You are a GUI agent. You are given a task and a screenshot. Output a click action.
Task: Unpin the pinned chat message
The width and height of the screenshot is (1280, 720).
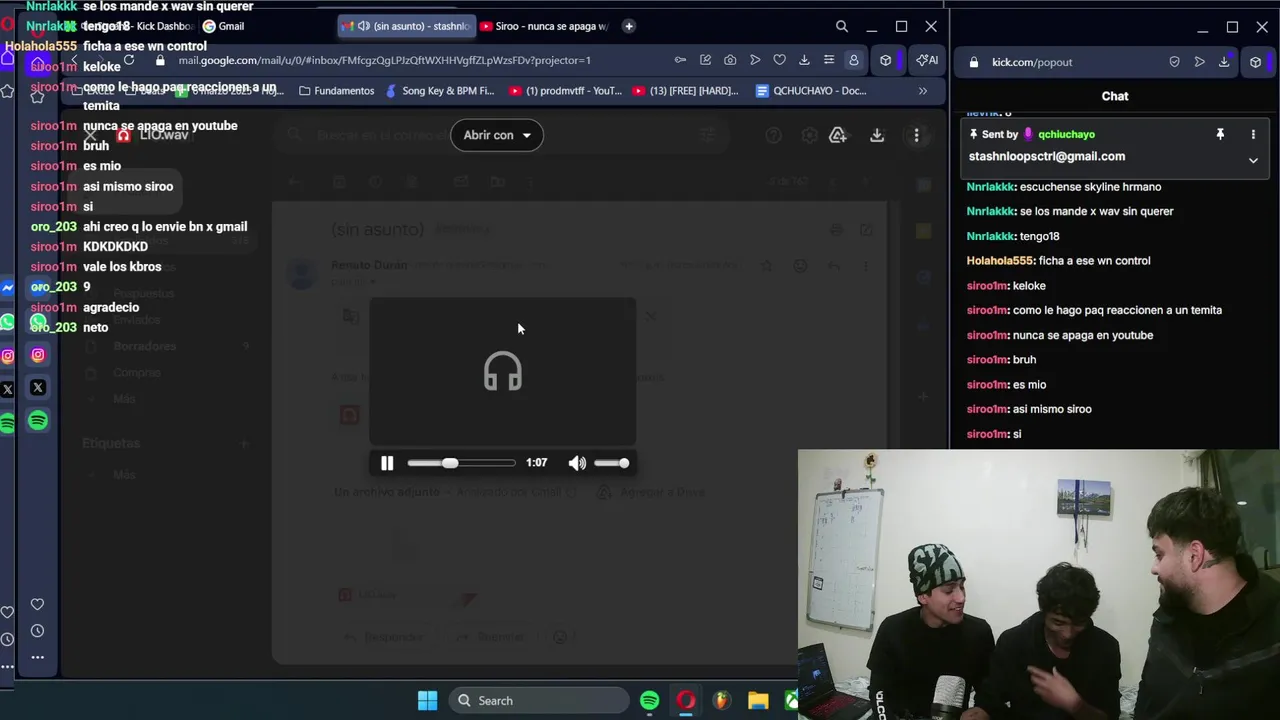[1220, 134]
